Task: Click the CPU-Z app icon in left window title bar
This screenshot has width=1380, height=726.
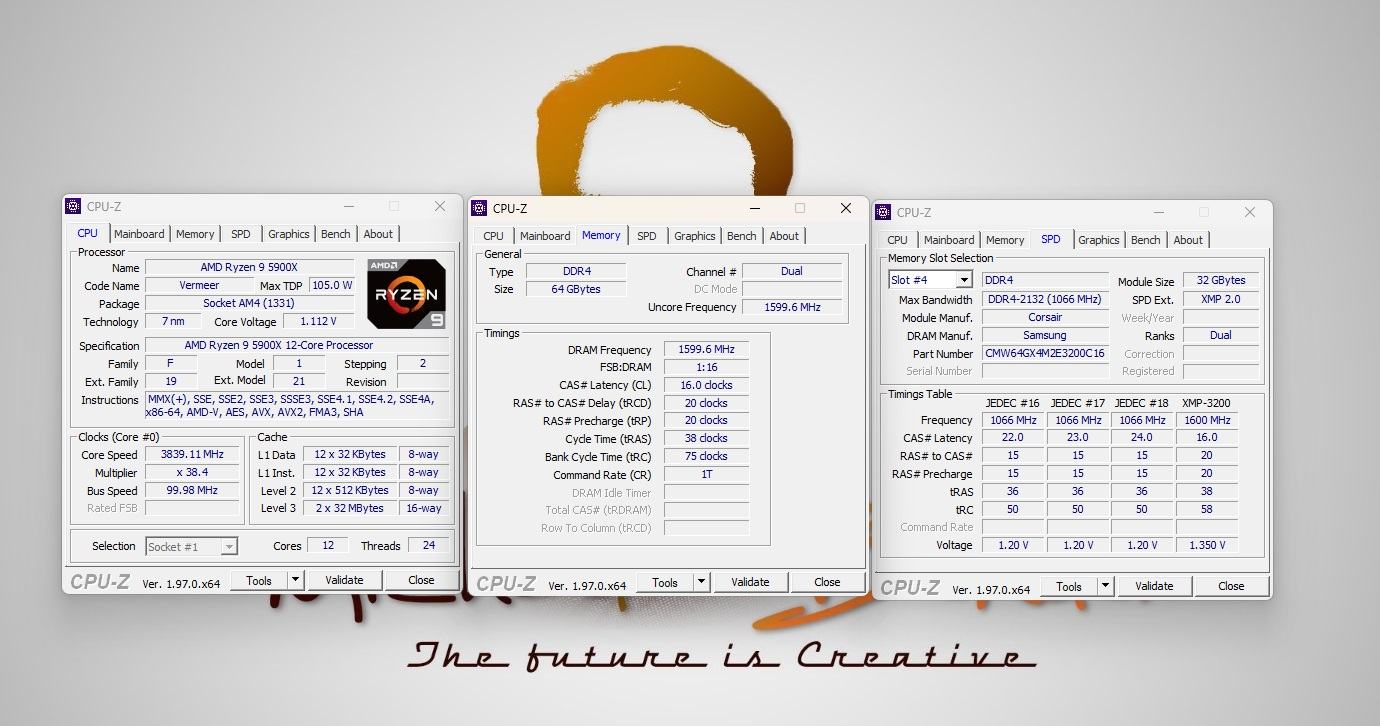Action: (73, 206)
